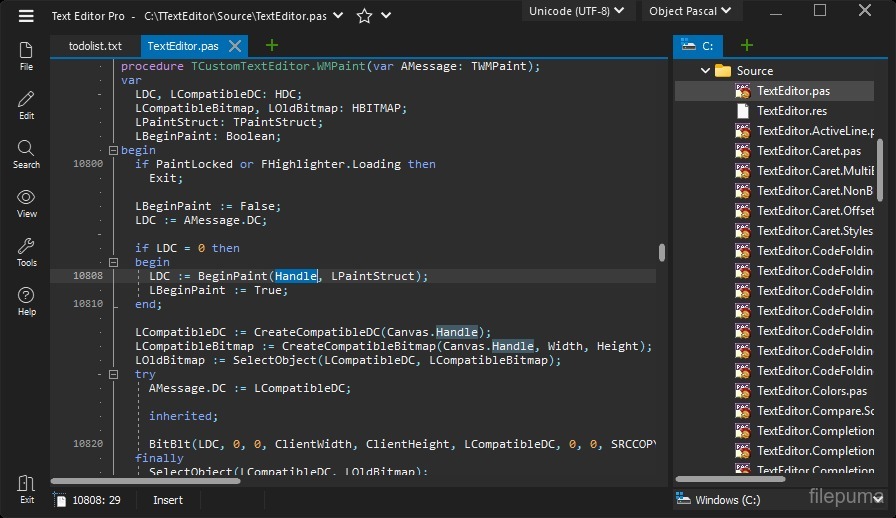Open the hamburger main menu
This screenshot has width=896, height=518.
click(26, 15)
